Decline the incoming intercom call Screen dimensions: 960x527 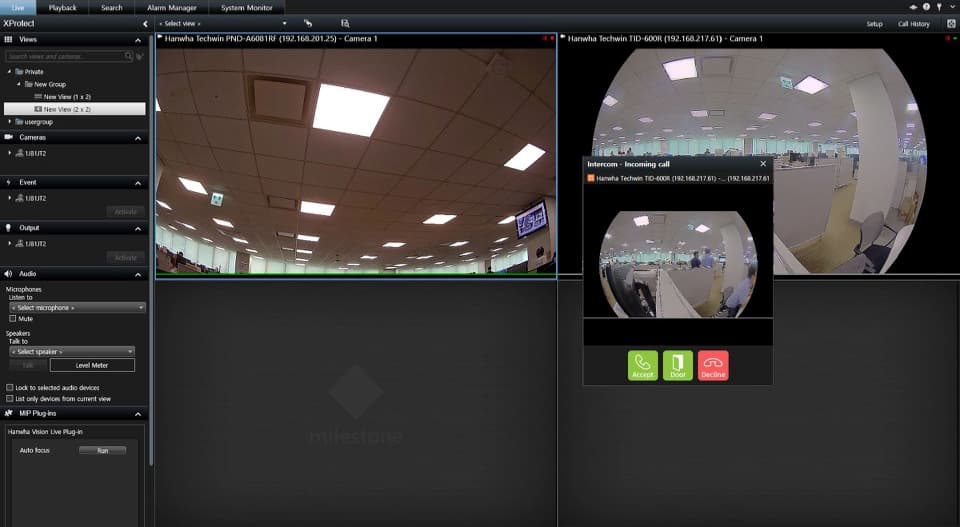coord(713,365)
